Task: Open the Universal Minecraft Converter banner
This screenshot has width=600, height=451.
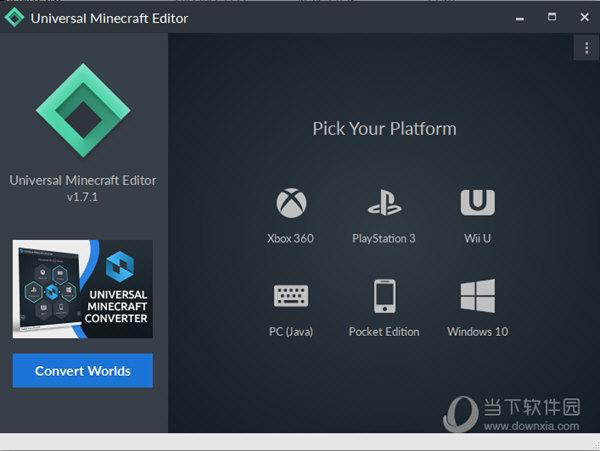Action: pos(83,289)
